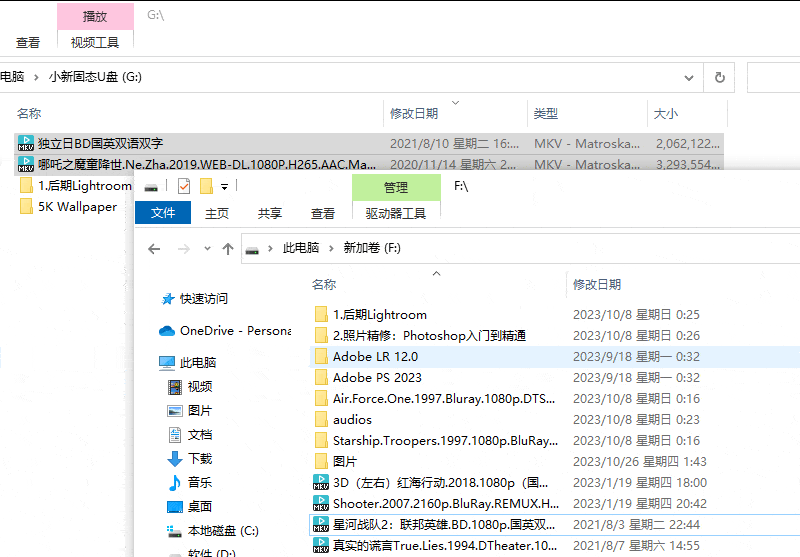Open G: address bar history dropdown
This screenshot has width=800, height=557.
pyautogui.click(x=689, y=78)
